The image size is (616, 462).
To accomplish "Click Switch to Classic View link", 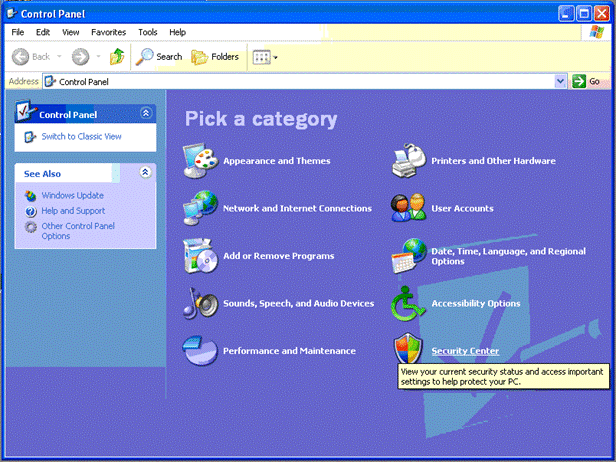I will tap(81, 136).
